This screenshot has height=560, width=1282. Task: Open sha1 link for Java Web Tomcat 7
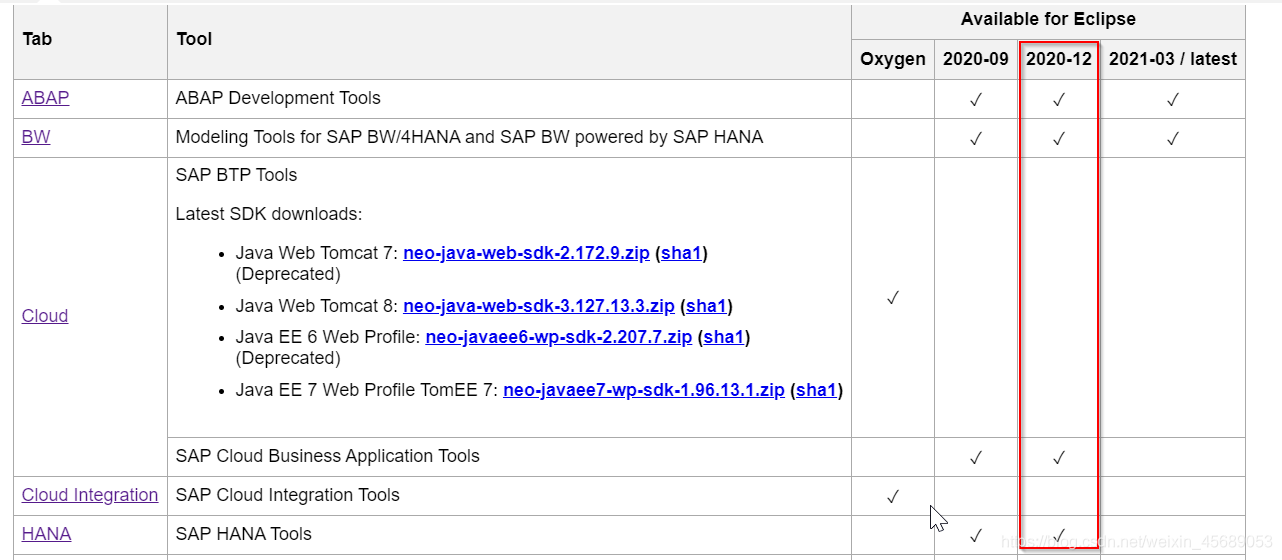[x=681, y=253]
